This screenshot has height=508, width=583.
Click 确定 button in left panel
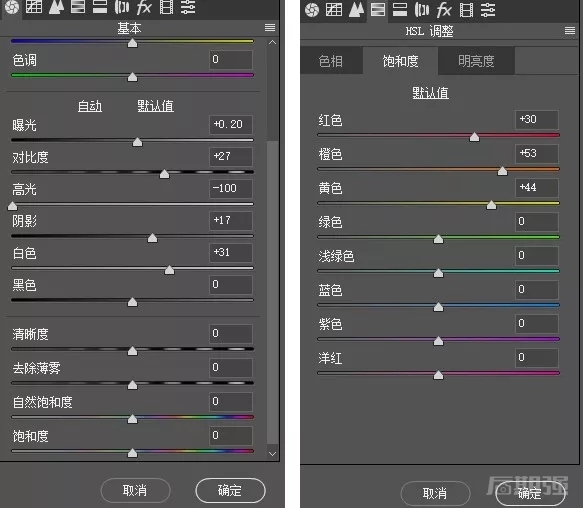coord(230,491)
